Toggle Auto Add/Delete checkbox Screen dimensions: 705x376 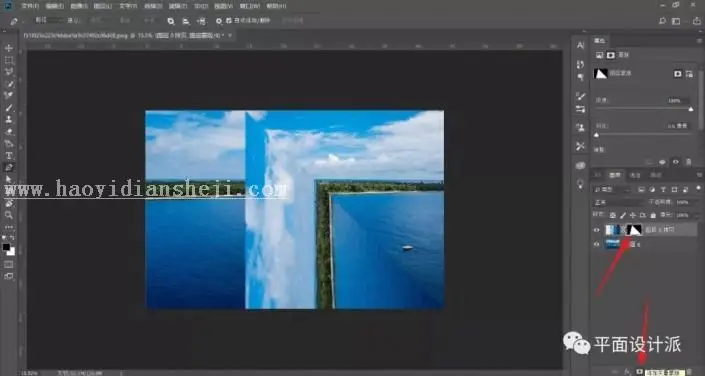(x=229, y=21)
